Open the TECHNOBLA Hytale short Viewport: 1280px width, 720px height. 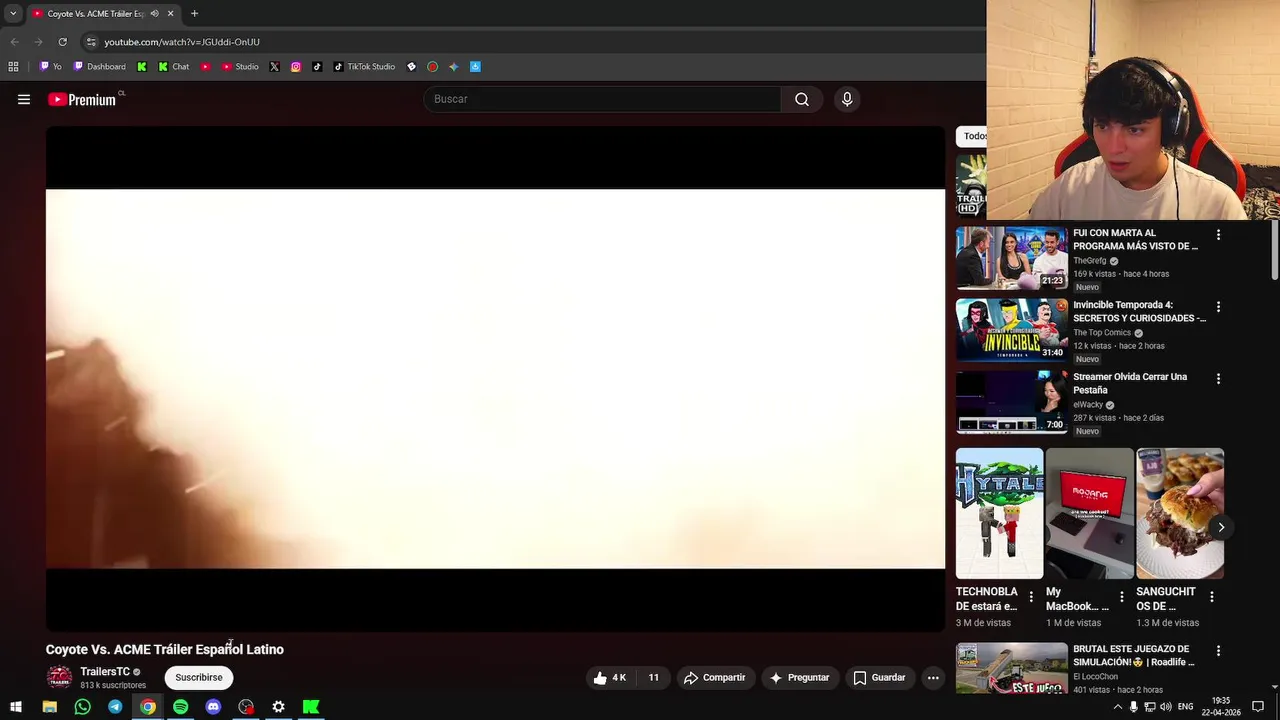(999, 514)
